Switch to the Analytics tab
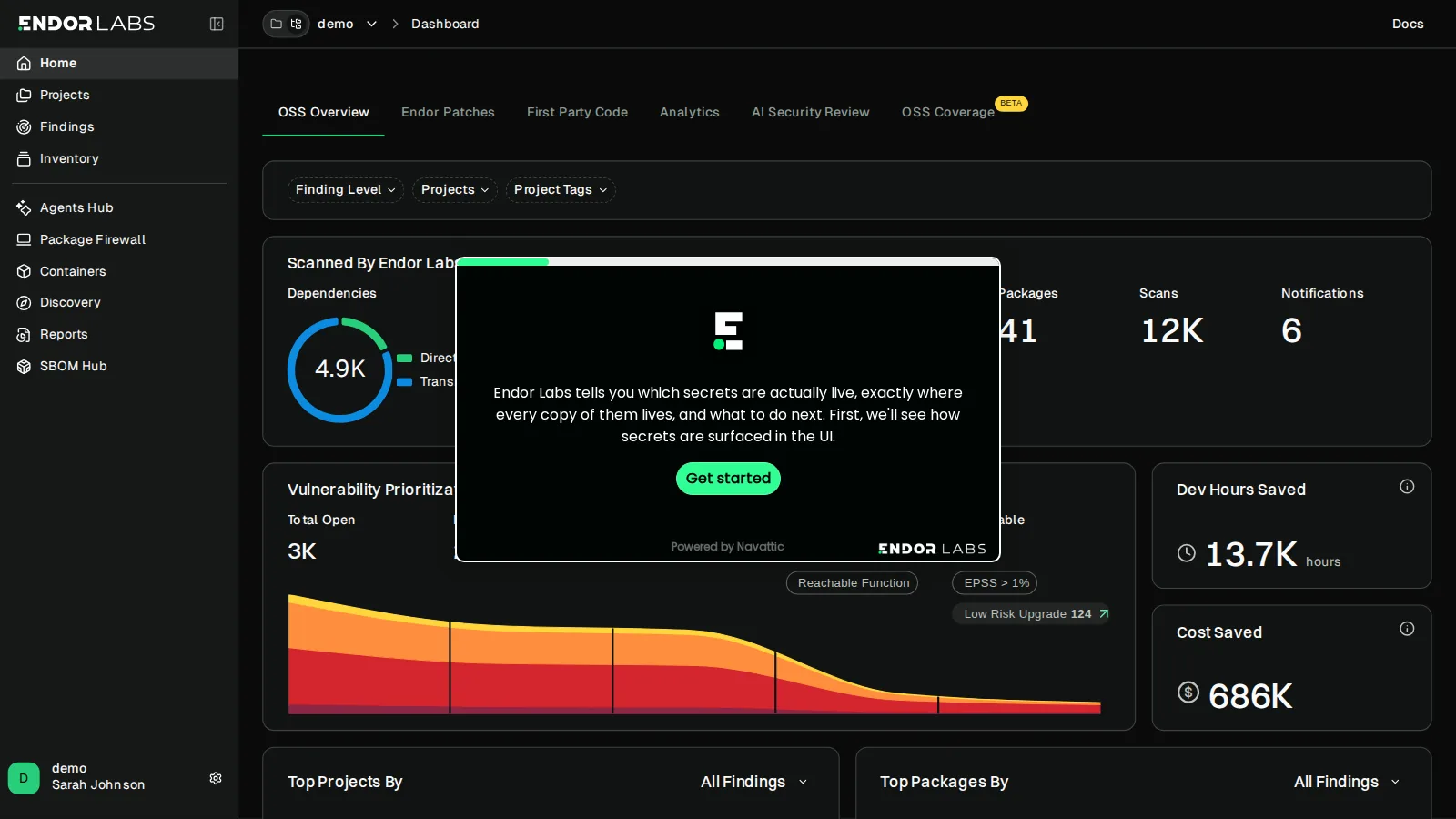This screenshot has width=1456, height=819. click(x=690, y=112)
